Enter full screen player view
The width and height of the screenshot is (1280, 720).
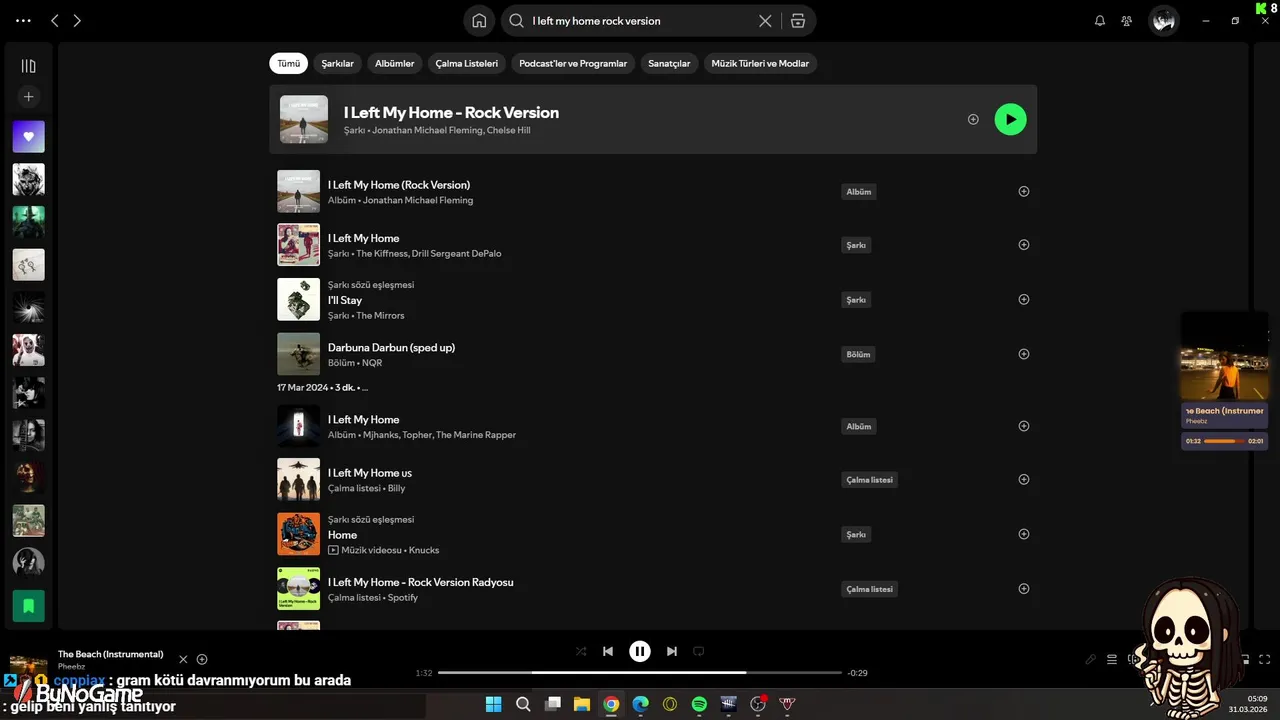[1265, 659]
